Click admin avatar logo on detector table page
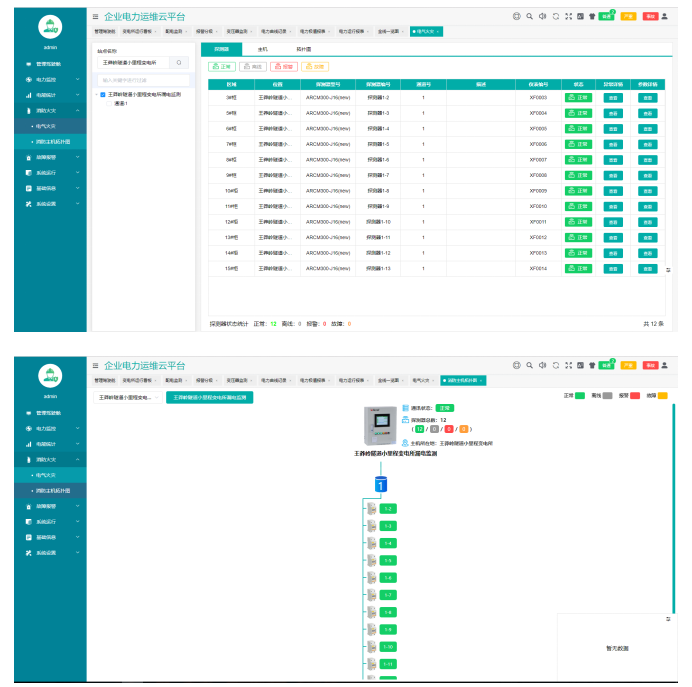The image size is (692, 687). tap(50, 27)
